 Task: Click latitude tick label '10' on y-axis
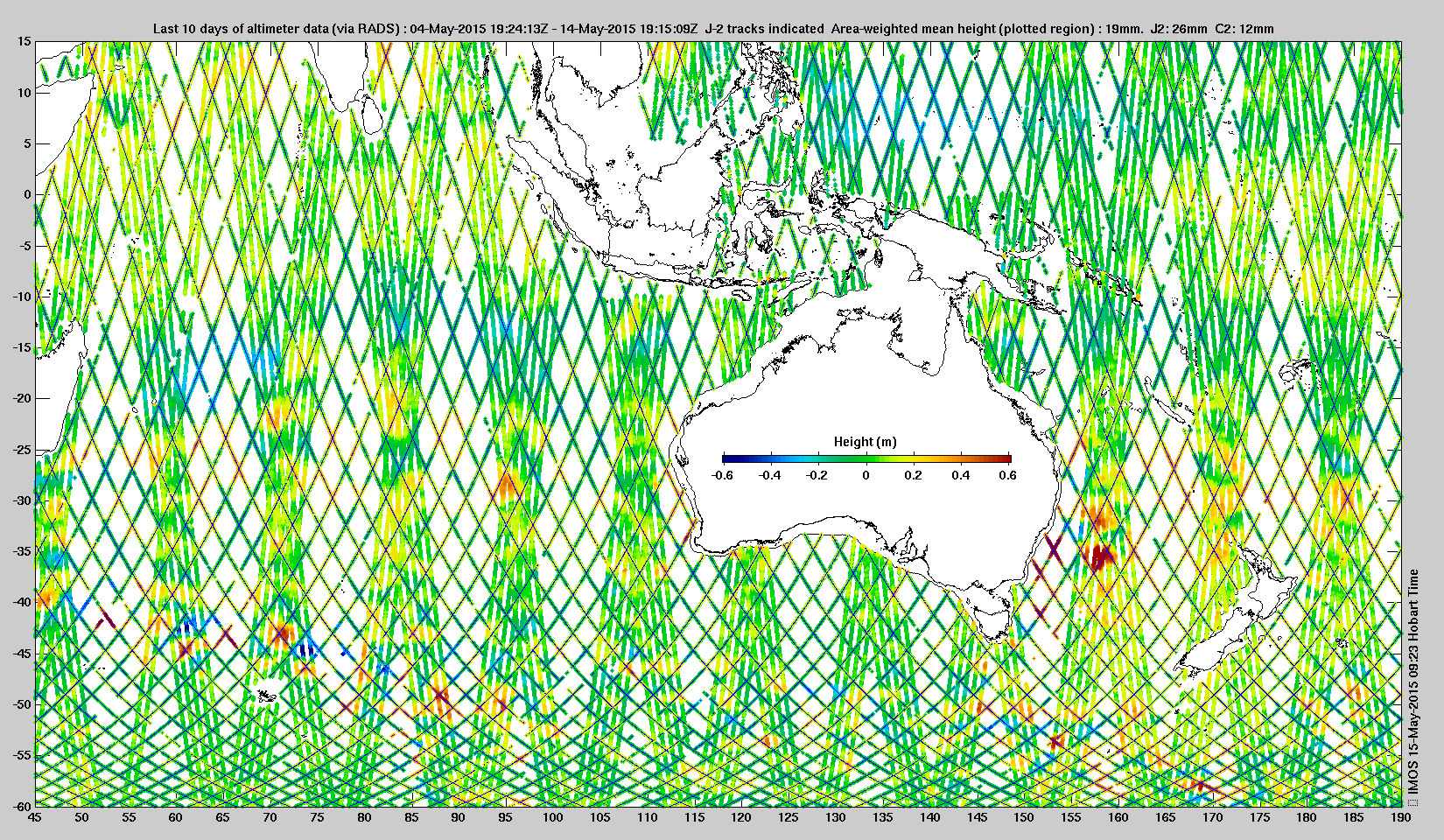25,92
